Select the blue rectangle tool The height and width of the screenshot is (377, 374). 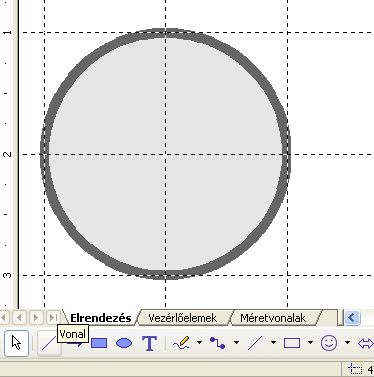point(99,343)
